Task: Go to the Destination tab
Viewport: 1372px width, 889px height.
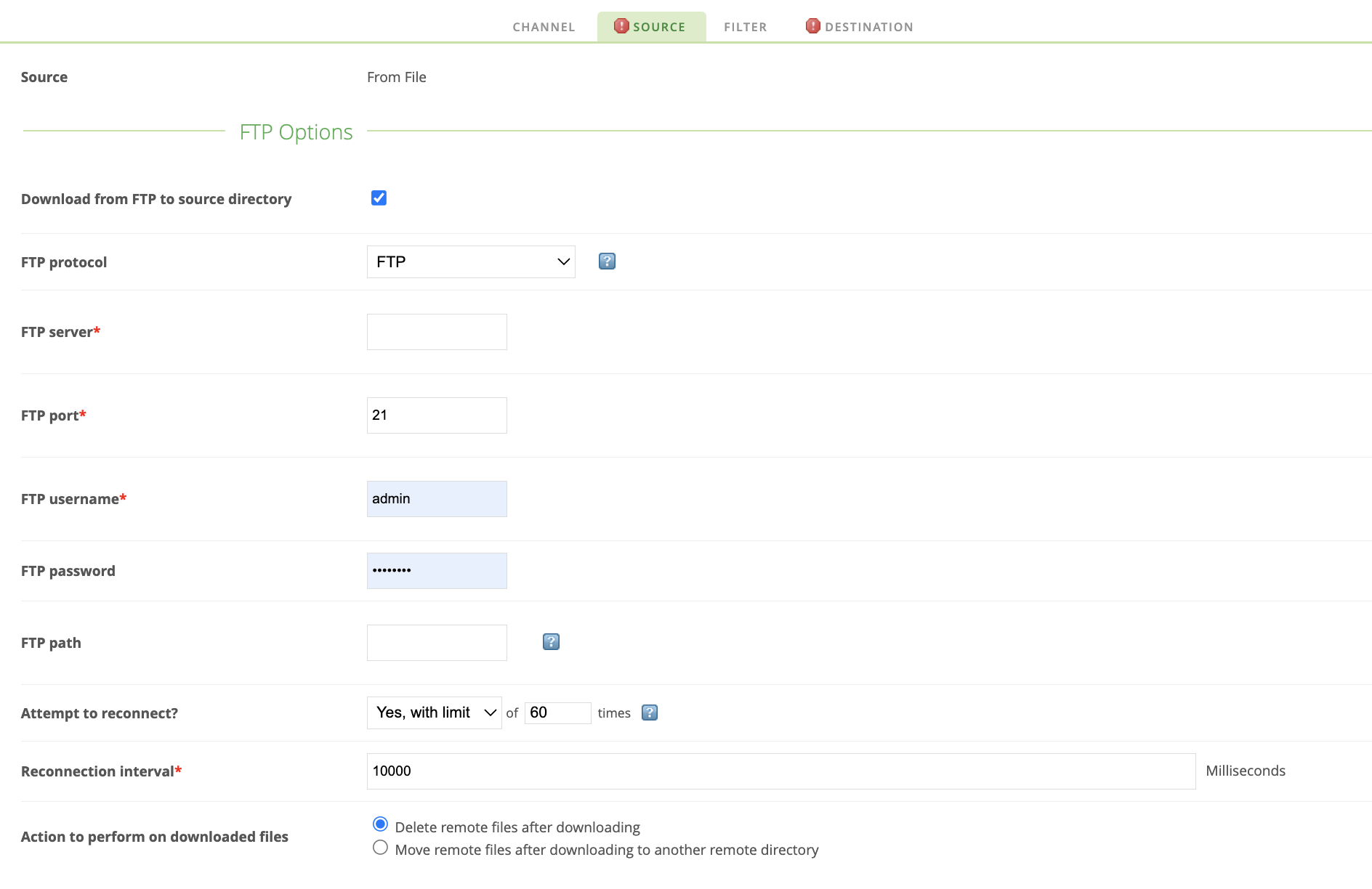Action: click(868, 27)
